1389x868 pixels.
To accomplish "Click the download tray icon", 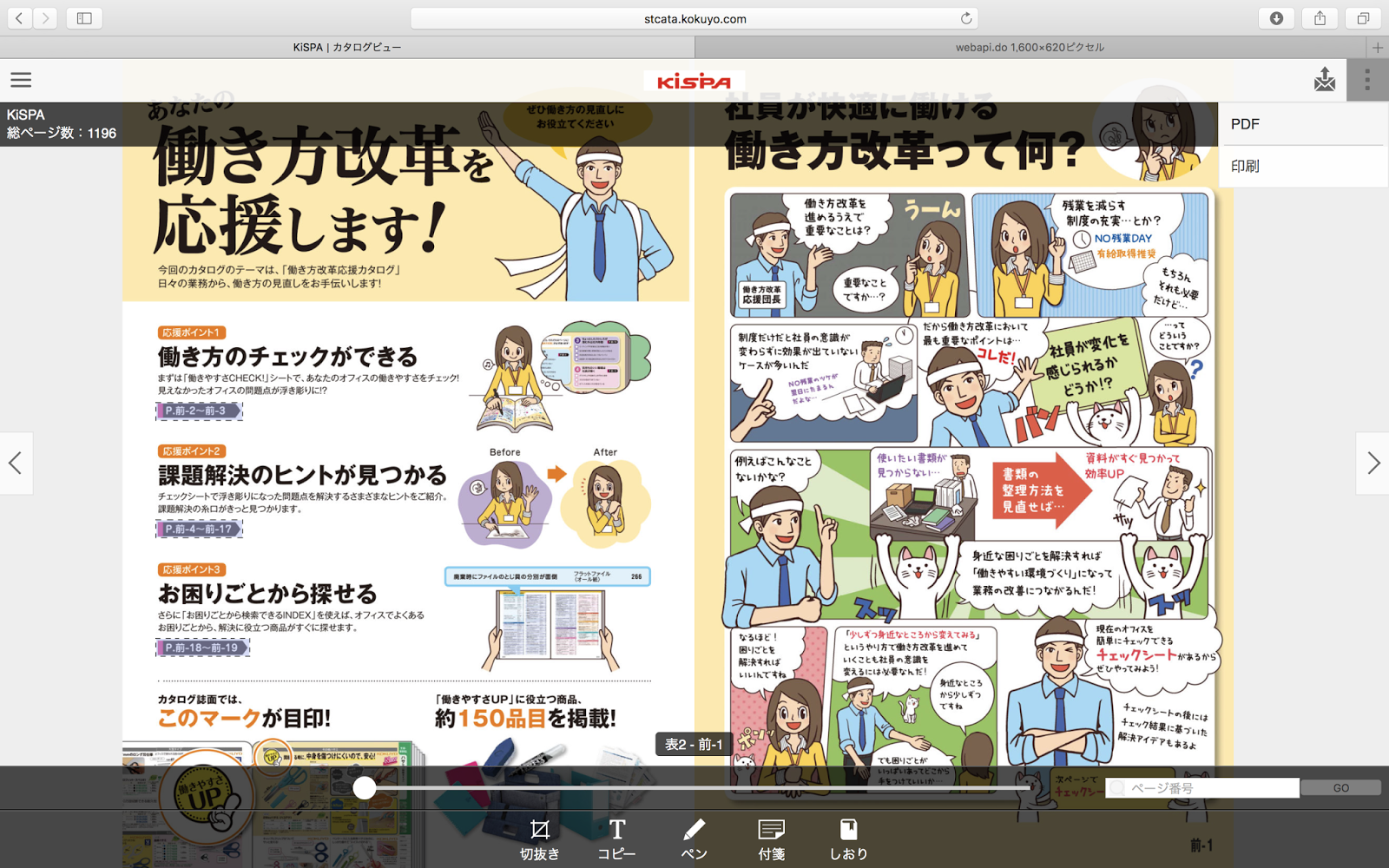I will point(1325,80).
